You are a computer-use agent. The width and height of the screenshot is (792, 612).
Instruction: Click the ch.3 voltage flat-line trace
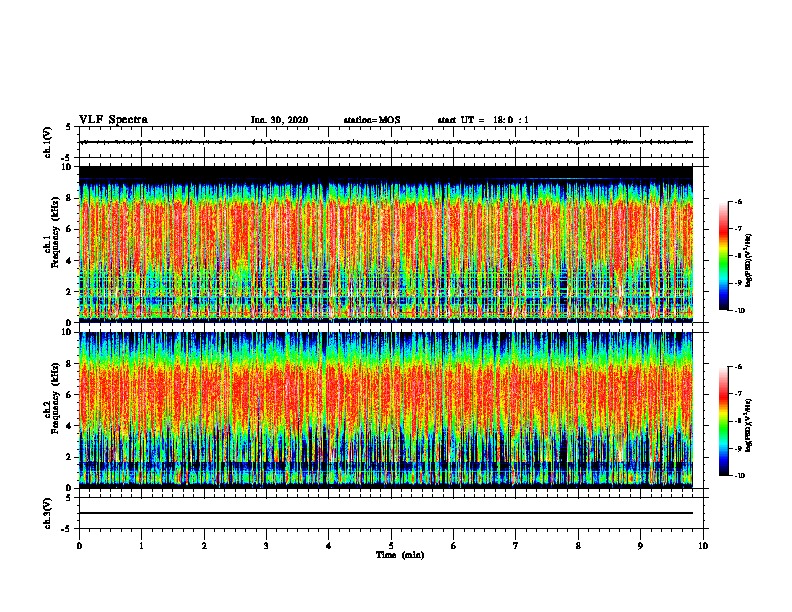[x=386, y=513]
